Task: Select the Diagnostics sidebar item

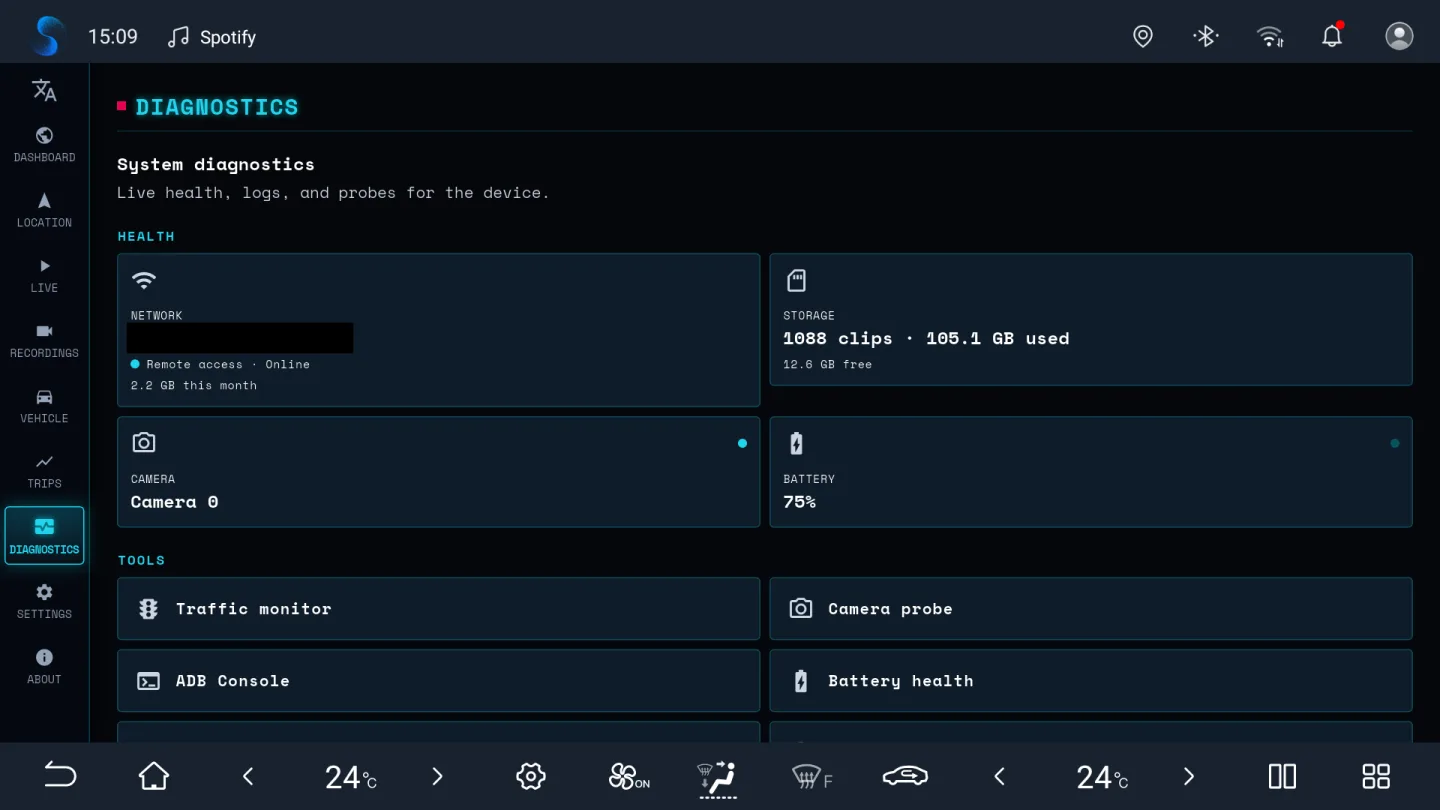Action: pyautogui.click(x=44, y=535)
